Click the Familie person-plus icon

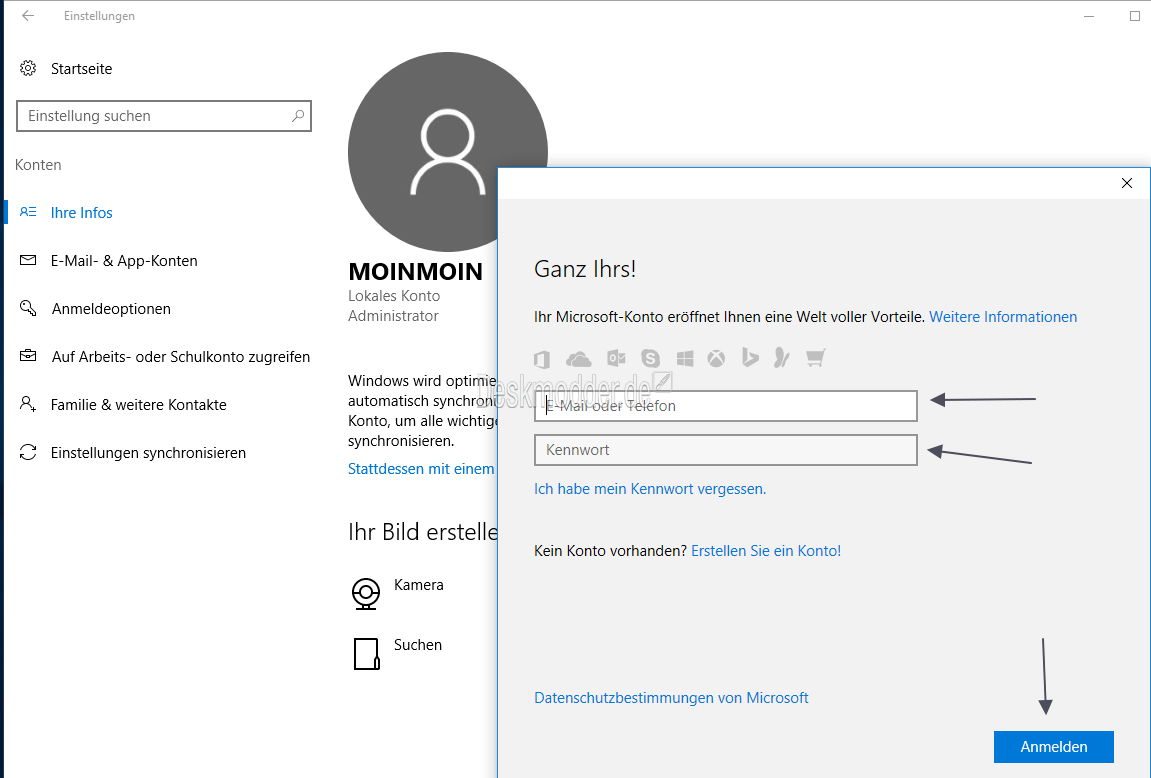click(x=28, y=404)
